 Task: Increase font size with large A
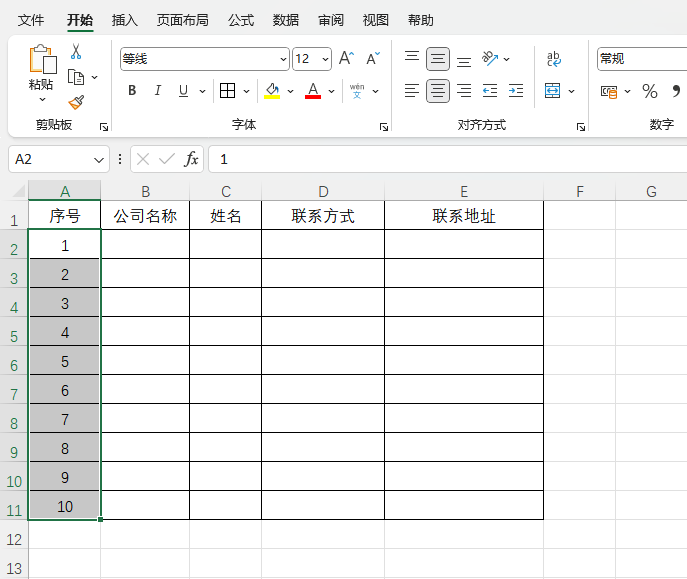pyautogui.click(x=346, y=58)
